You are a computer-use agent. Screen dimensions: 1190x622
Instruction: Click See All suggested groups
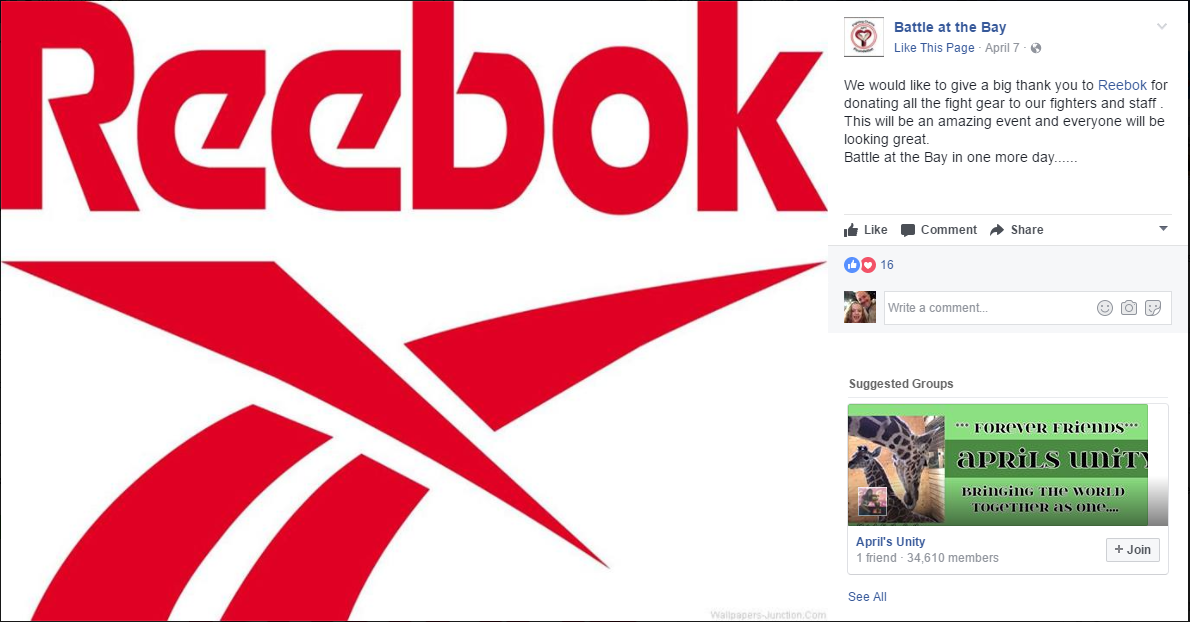pos(867,597)
